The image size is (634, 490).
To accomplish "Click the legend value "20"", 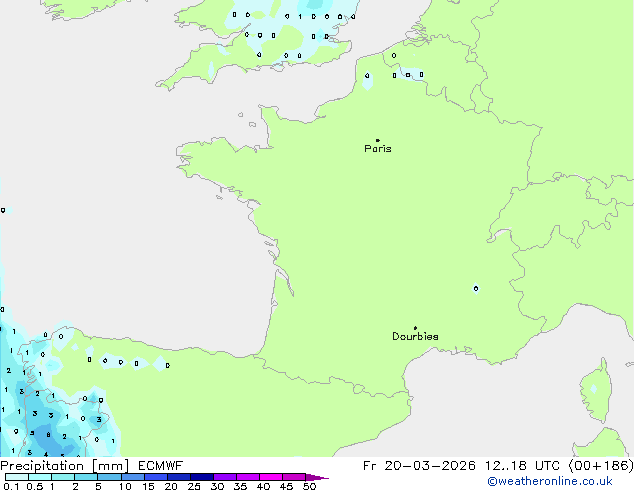I will point(171,486).
